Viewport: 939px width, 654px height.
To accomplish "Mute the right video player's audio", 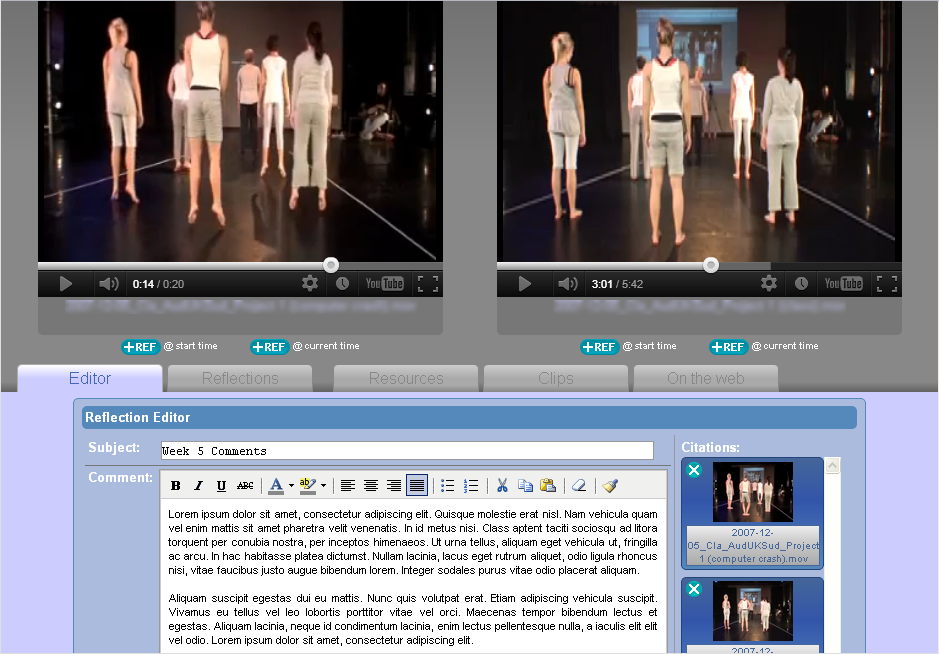I will coord(568,283).
